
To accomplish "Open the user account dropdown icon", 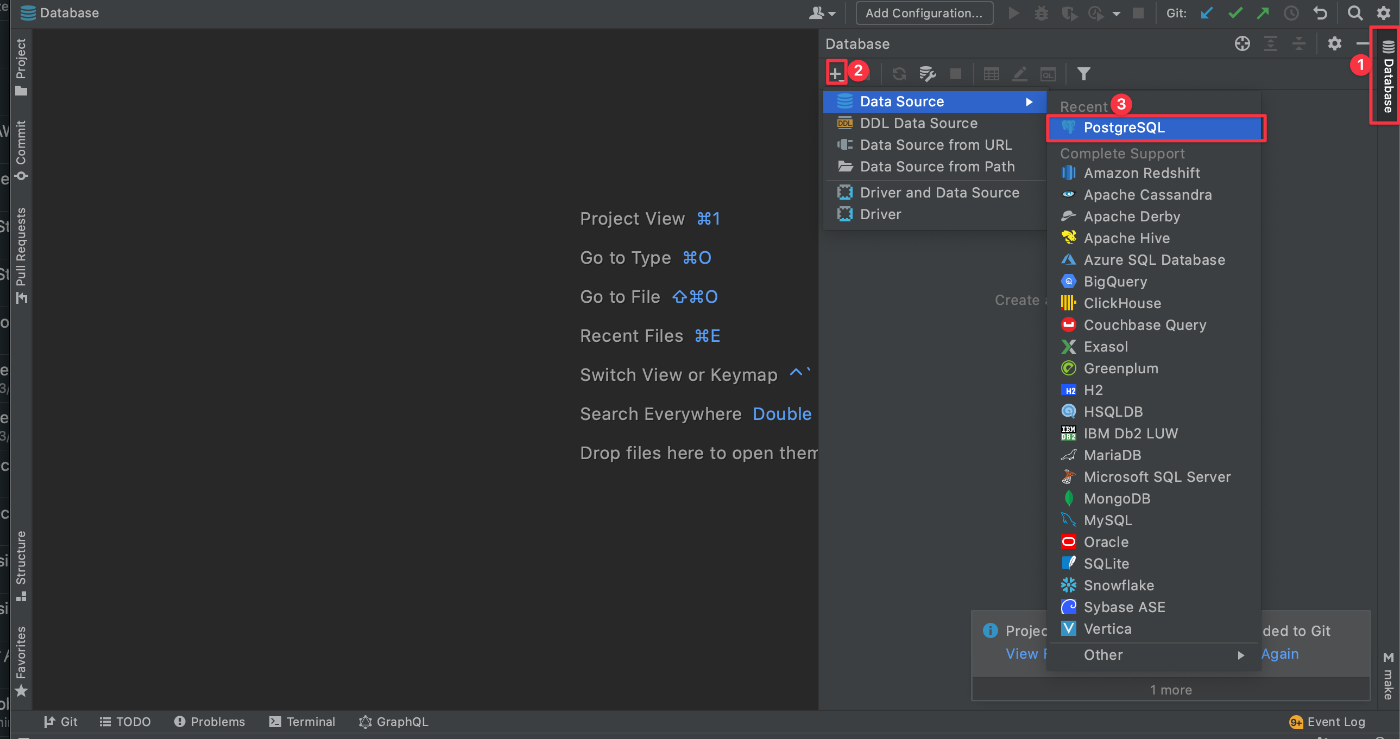I will [x=822, y=13].
